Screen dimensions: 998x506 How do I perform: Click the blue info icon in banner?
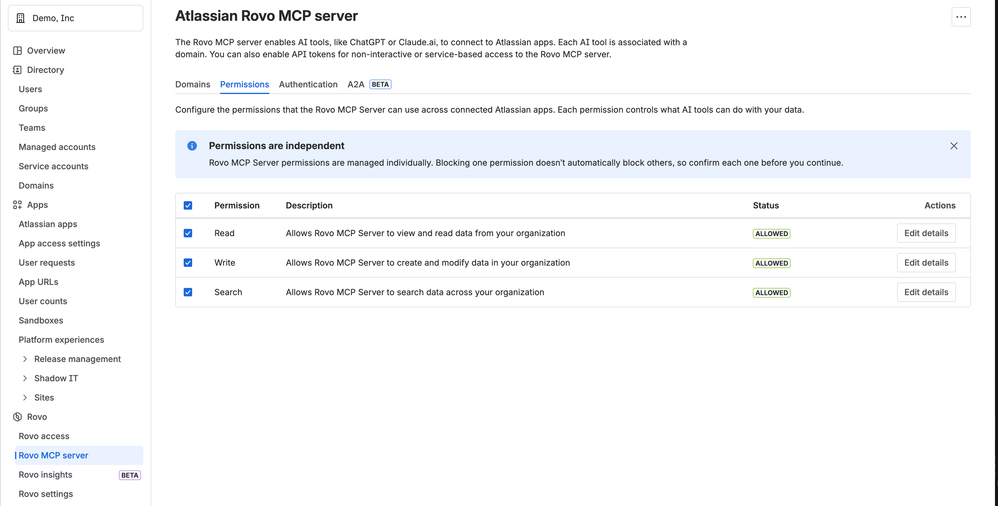pyautogui.click(x=192, y=146)
